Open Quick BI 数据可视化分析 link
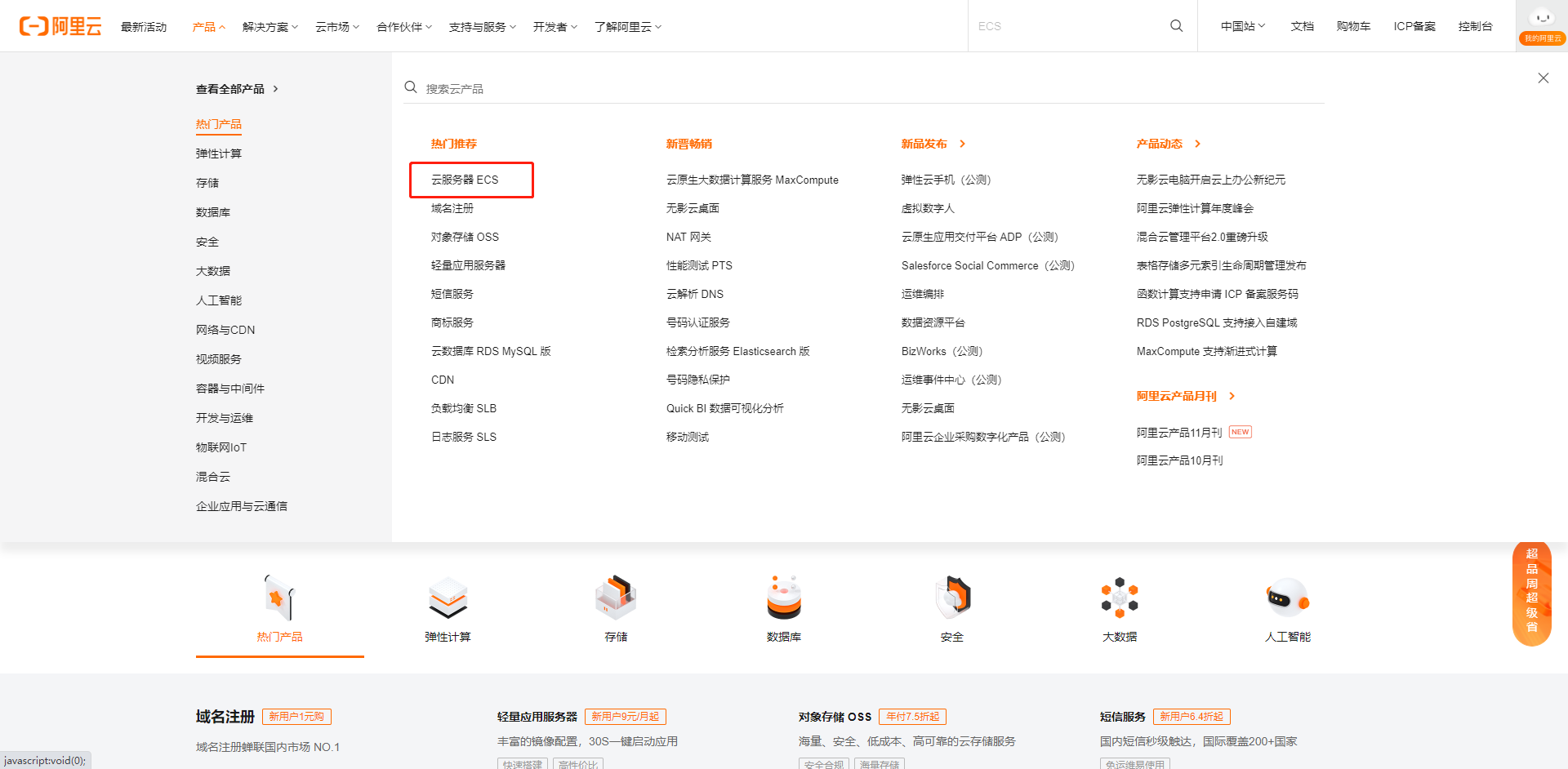This screenshot has height=769, width=1568. [725, 408]
